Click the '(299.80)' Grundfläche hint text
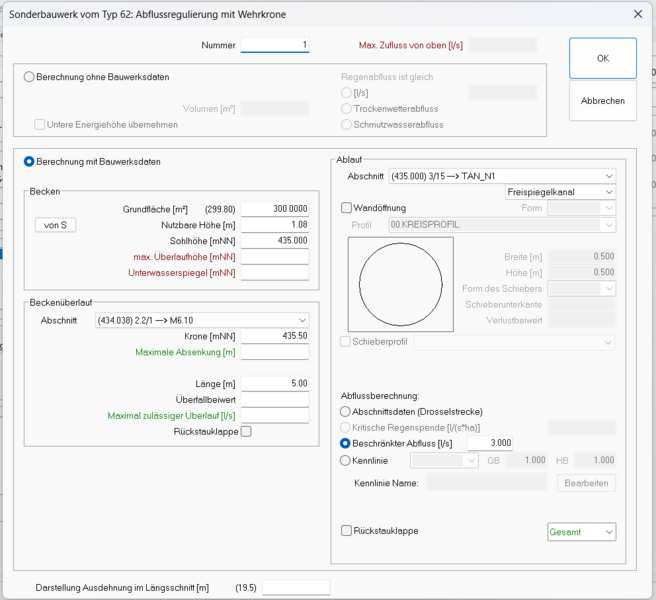656x600 pixels. tap(220, 209)
